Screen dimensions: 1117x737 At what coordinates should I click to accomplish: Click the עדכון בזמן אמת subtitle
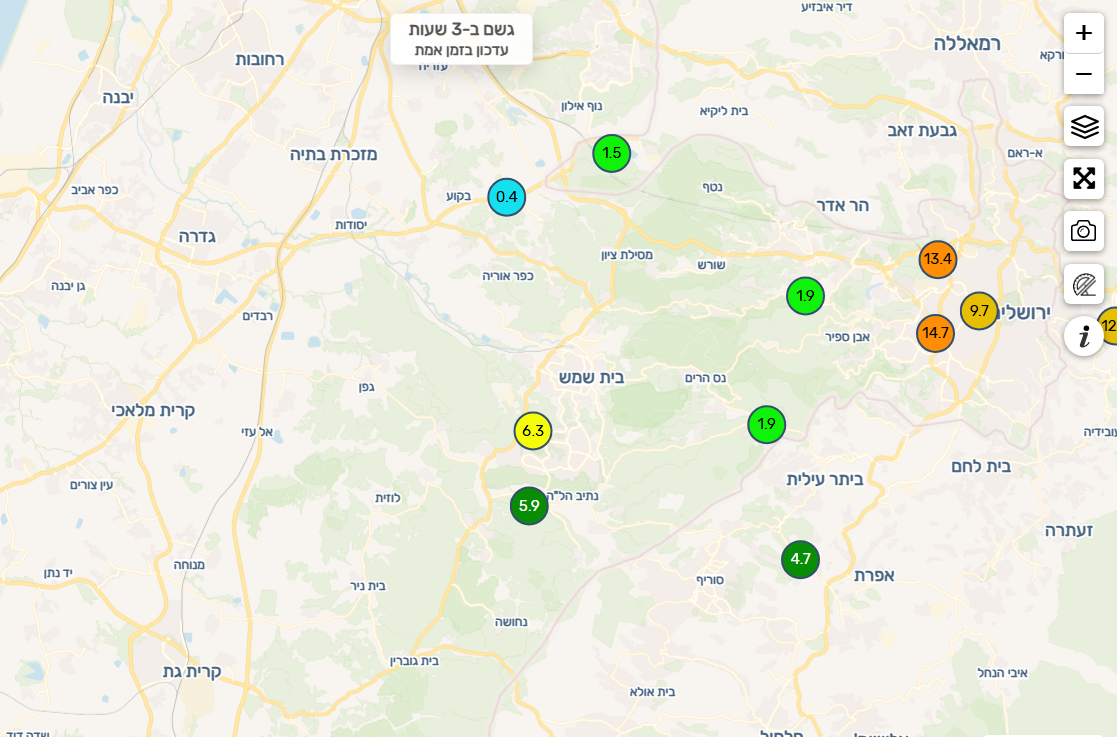pyautogui.click(x=461, y=51)
